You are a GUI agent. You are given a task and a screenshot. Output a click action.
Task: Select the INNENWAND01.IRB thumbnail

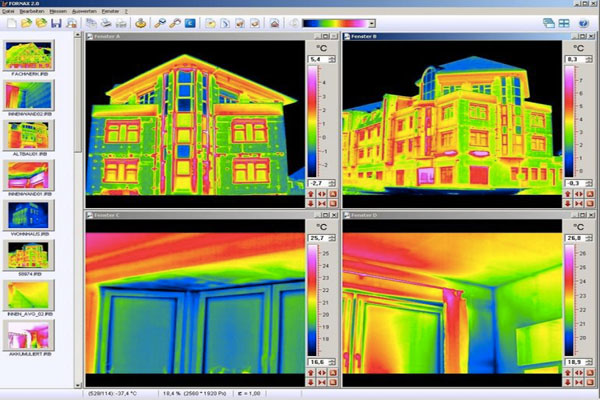pyautogui.click(x=29, y=176)
